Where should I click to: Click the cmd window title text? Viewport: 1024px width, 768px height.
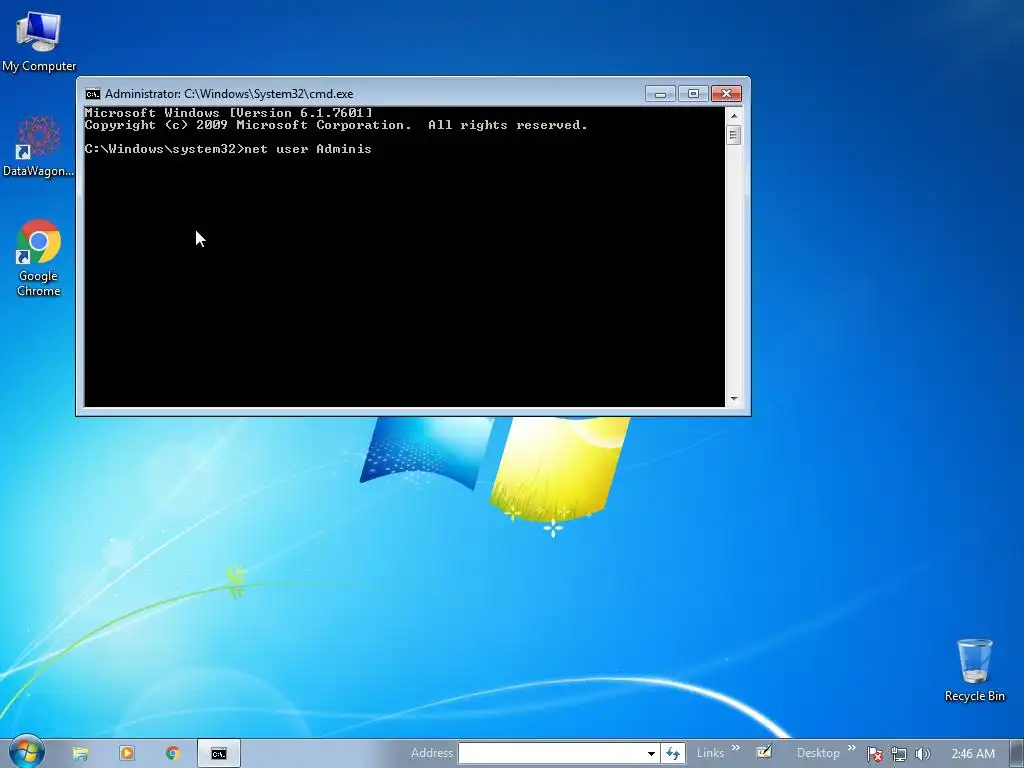click(x=229, y=94)
